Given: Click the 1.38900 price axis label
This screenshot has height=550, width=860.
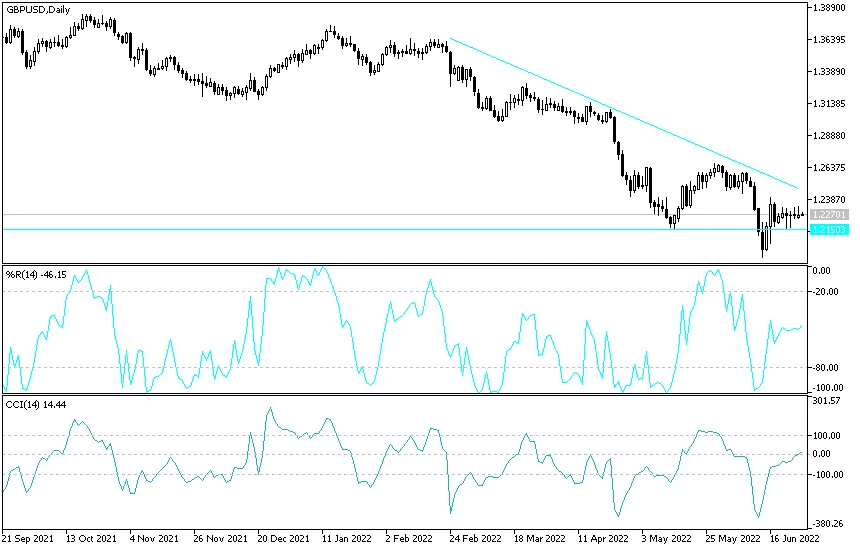Looking at the screenshot, I should pos(829,8).
